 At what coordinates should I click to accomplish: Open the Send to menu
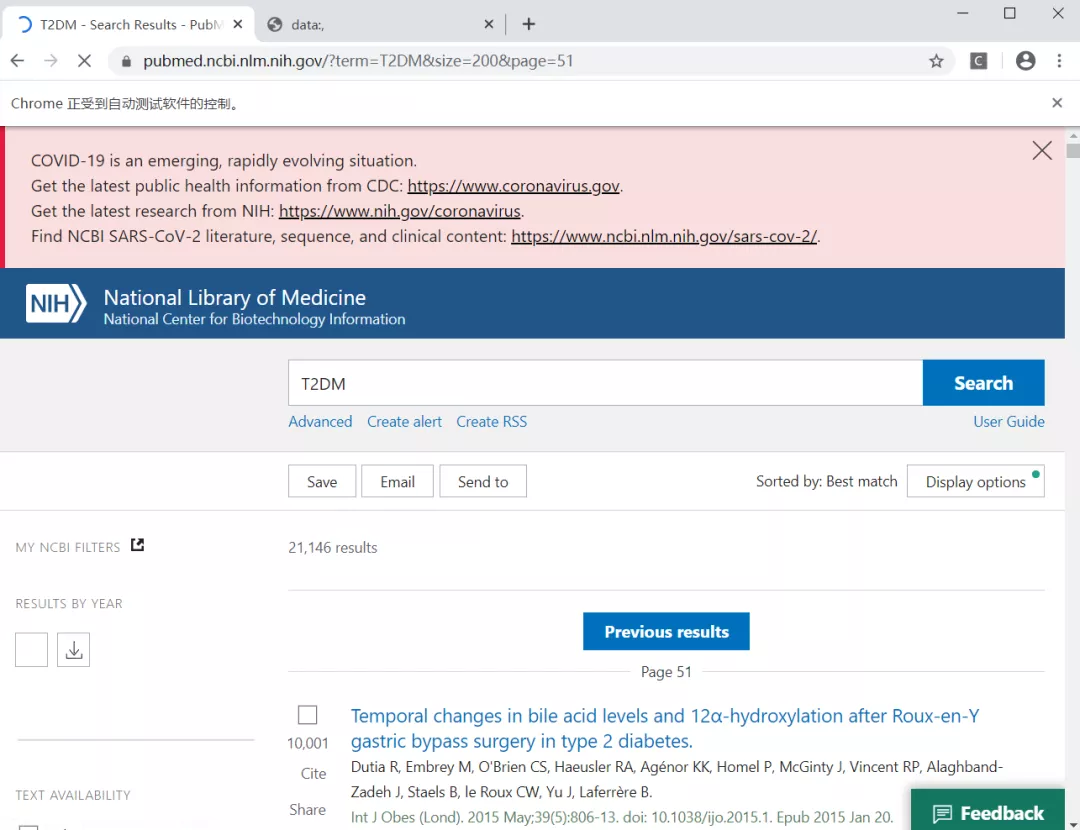483,481
